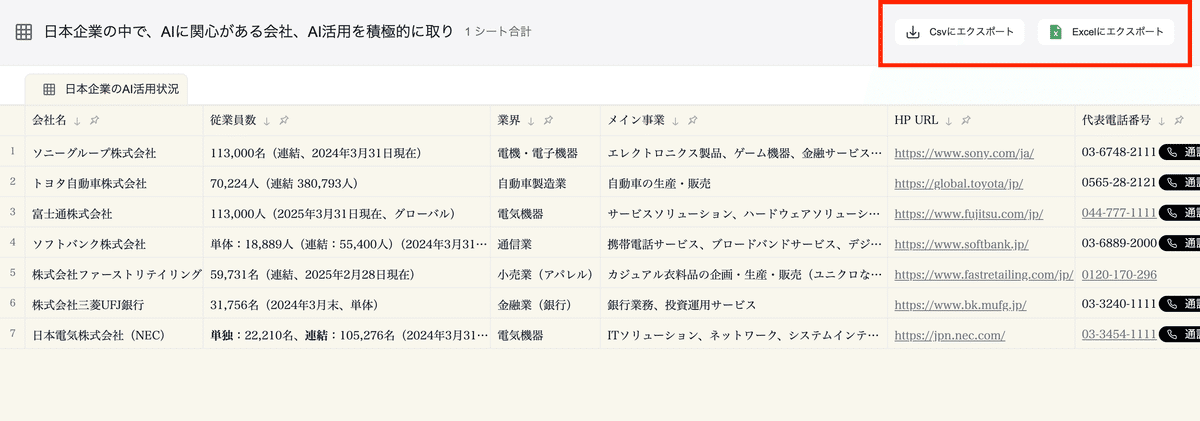Click MUFG's 31,756名 employee count cell

point(346,305)
